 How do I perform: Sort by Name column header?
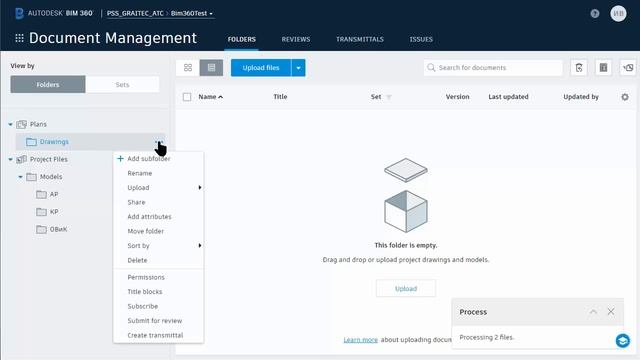[211, 97]
